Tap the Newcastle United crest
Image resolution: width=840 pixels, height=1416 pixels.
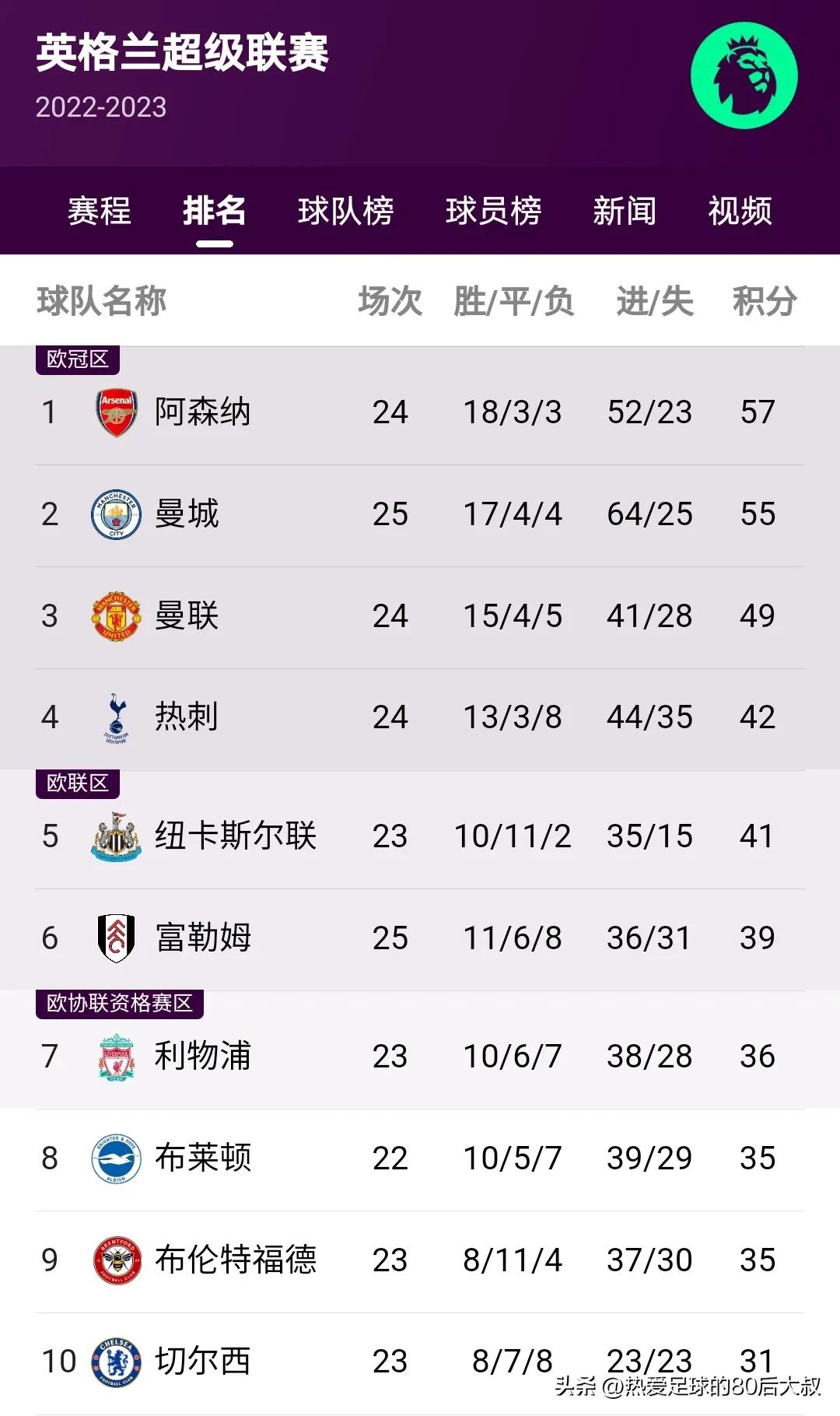point(117,836)
